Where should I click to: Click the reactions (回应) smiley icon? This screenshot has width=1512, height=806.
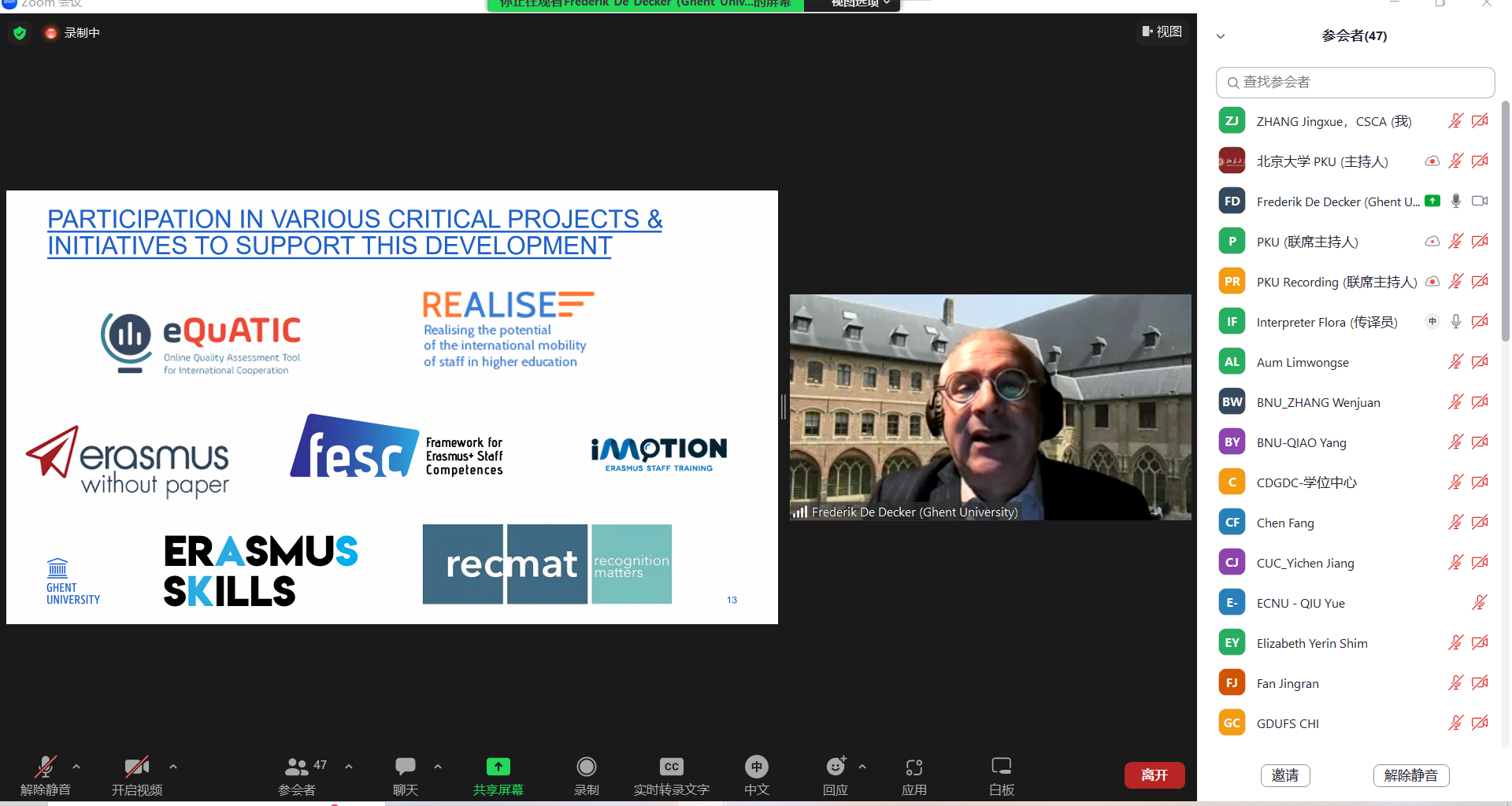[835, 767]
